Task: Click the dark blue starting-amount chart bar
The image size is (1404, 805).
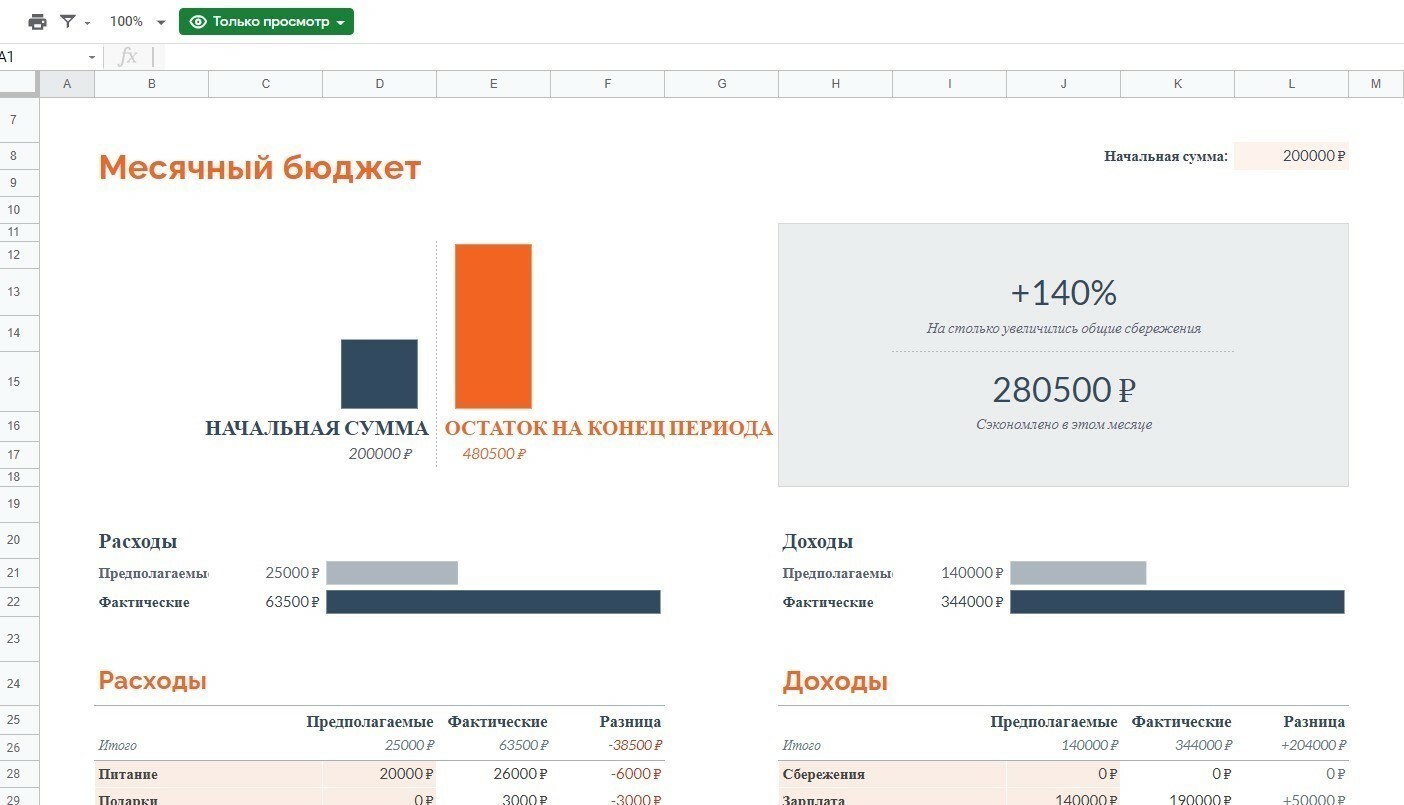Action: [379, 374]
